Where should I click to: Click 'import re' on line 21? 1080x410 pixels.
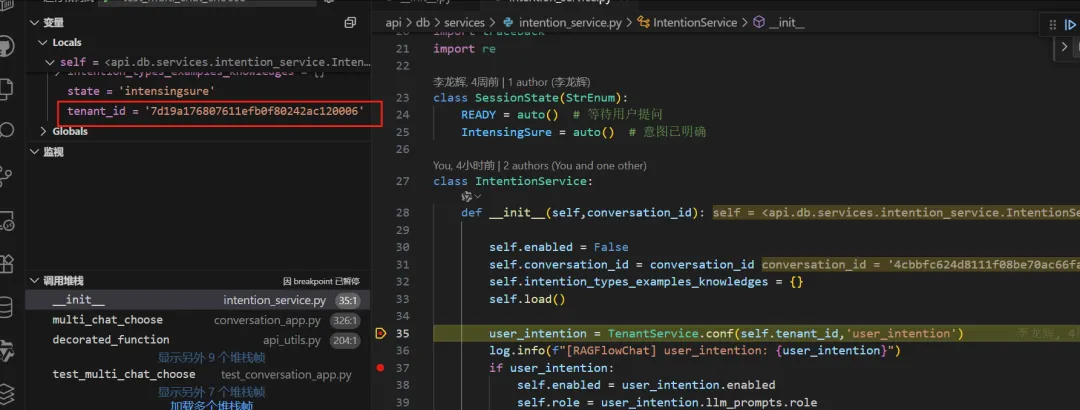click(x=464, y=49)
